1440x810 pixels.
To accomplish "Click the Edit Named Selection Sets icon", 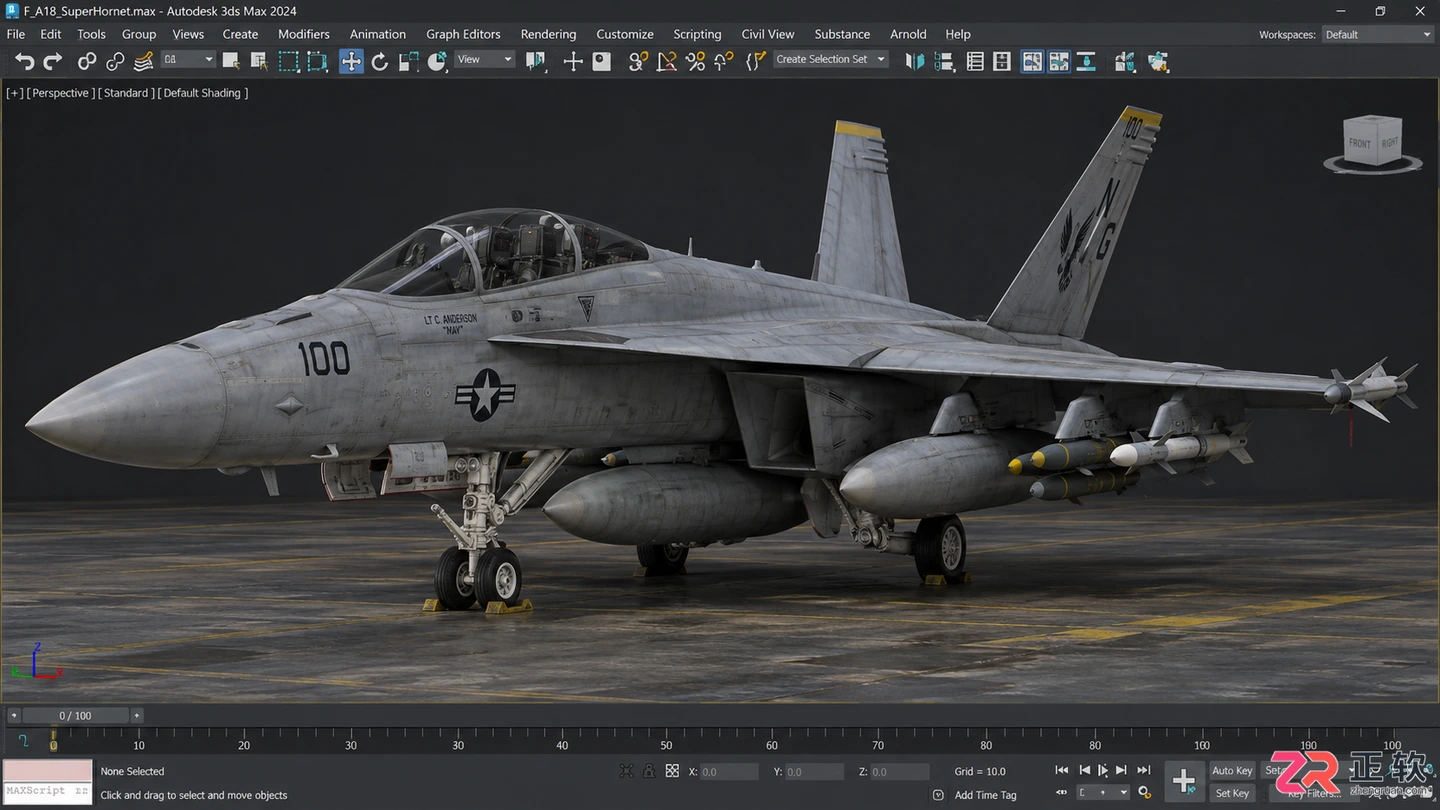I will (756, 61).
